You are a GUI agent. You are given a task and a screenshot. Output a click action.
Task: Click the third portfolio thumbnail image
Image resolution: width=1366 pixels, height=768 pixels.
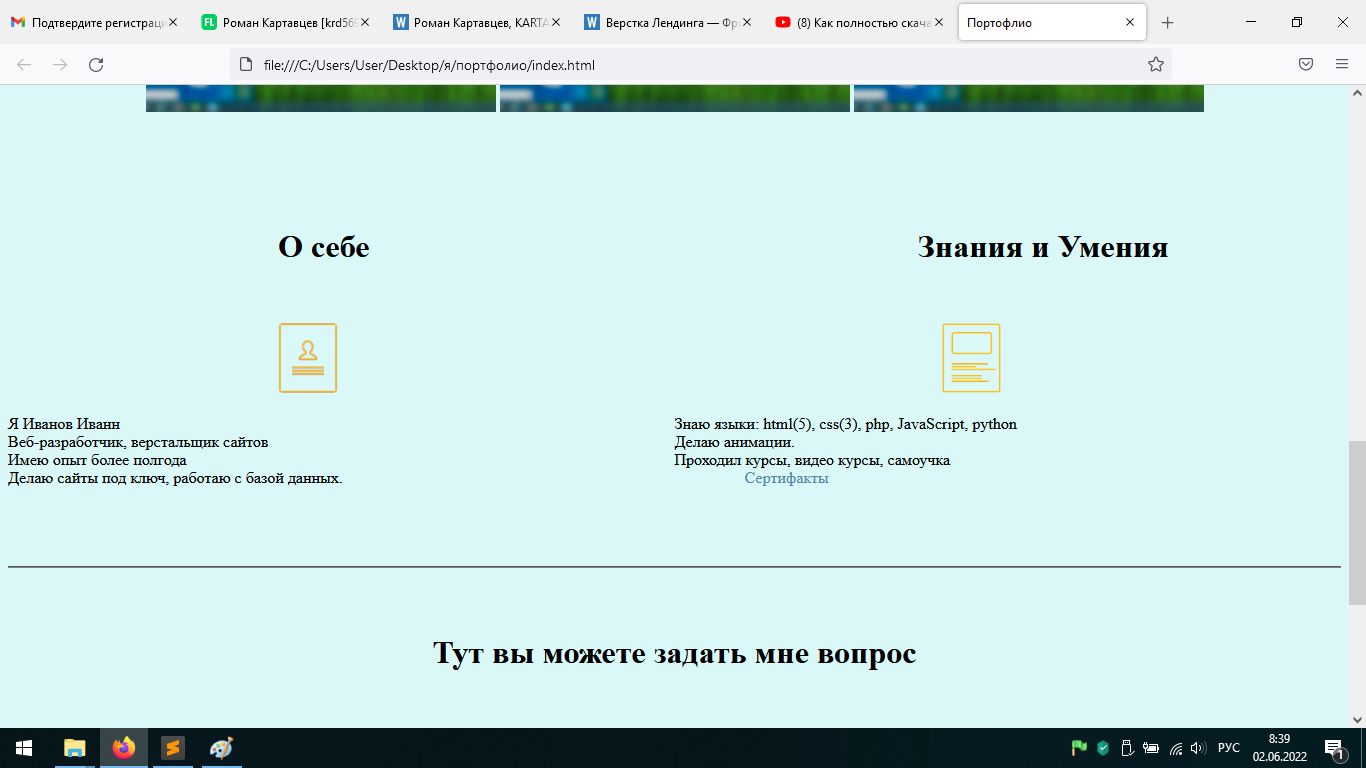(1029, 99)
